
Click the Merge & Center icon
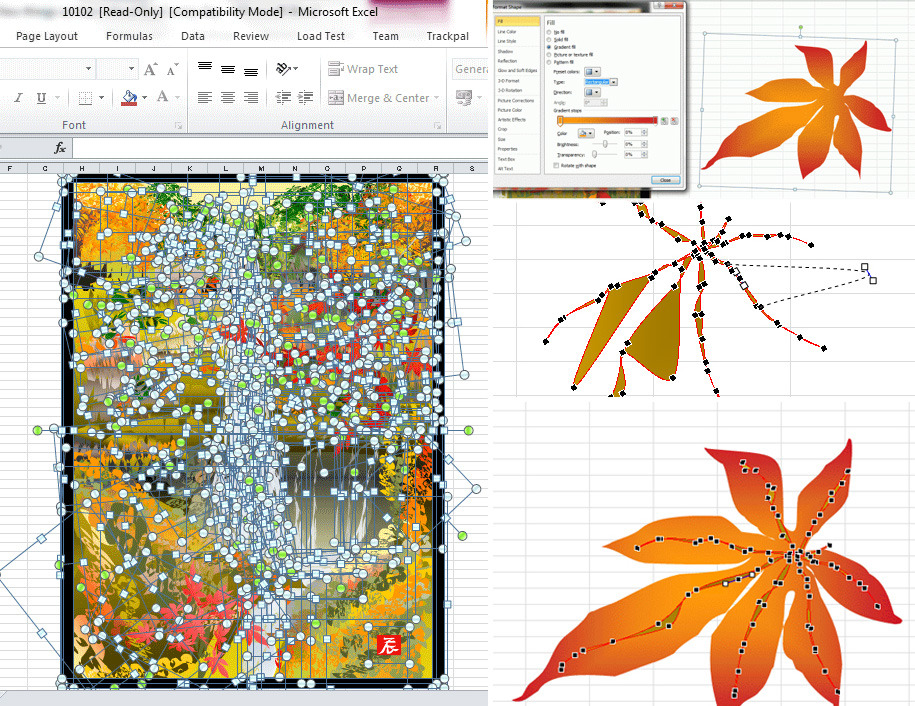(335, 98)
